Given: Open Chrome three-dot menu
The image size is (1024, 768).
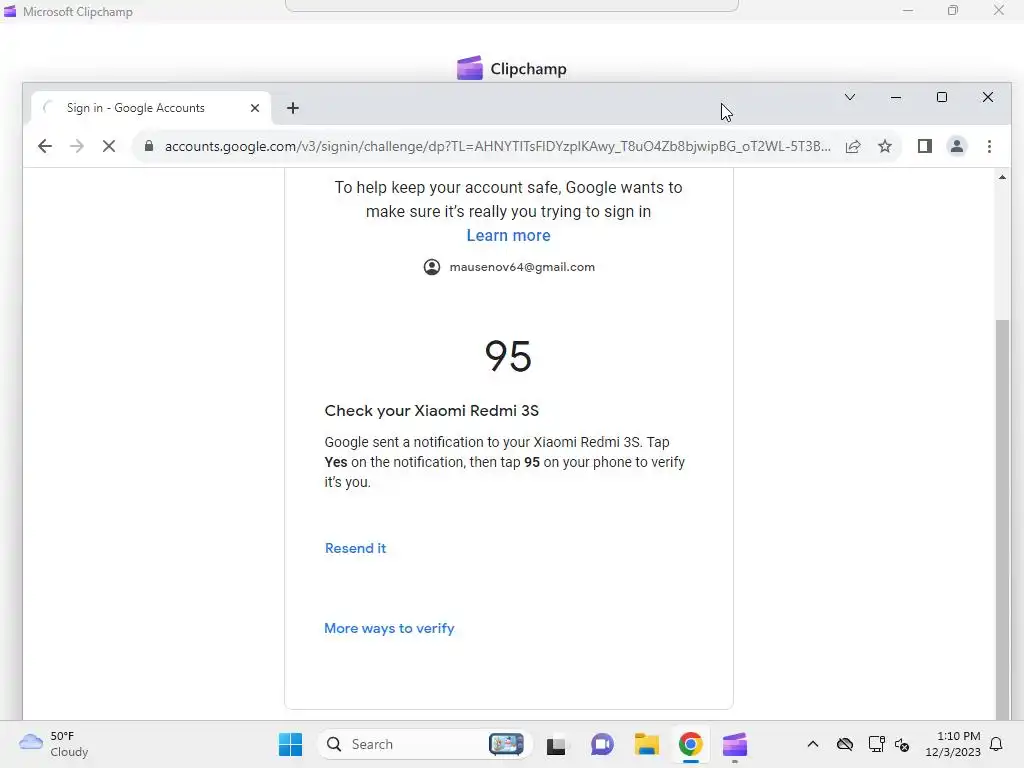Looking at the screenshot, I should pyautogui.click(x=989, y=146).
